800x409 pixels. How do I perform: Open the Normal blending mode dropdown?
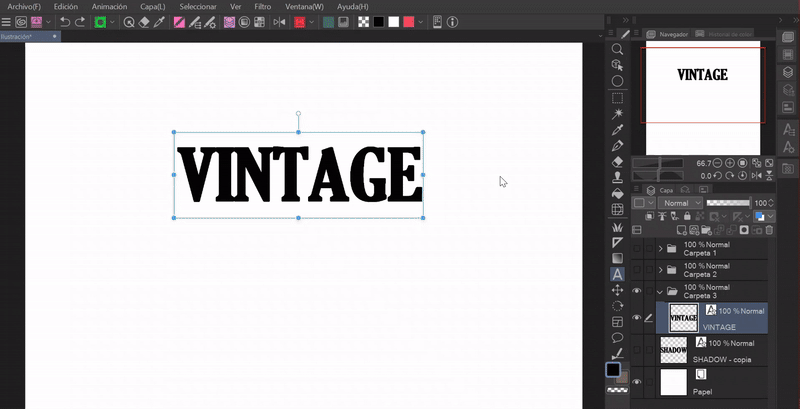pyautogui.click(x=680, y=203)
